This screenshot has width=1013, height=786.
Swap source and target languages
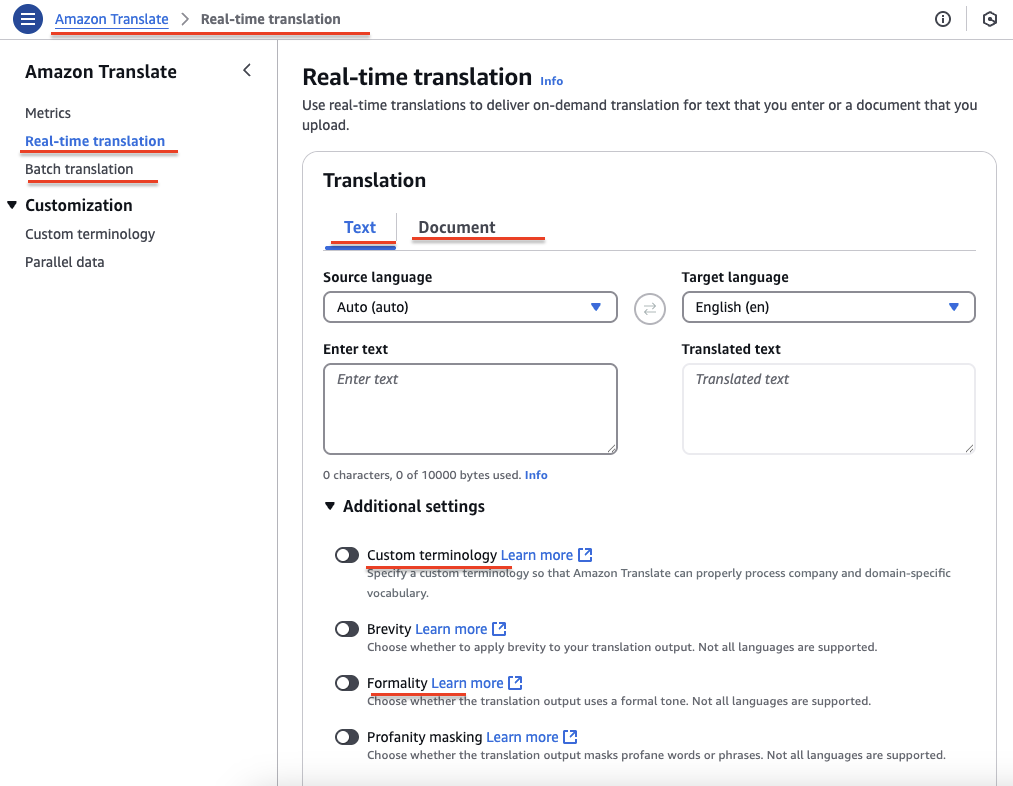click(x=649, y=307)
